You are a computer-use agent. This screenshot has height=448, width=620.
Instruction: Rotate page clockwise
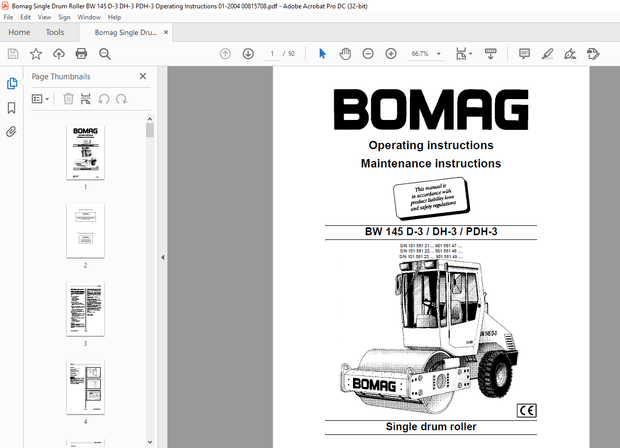pos(121,99)
